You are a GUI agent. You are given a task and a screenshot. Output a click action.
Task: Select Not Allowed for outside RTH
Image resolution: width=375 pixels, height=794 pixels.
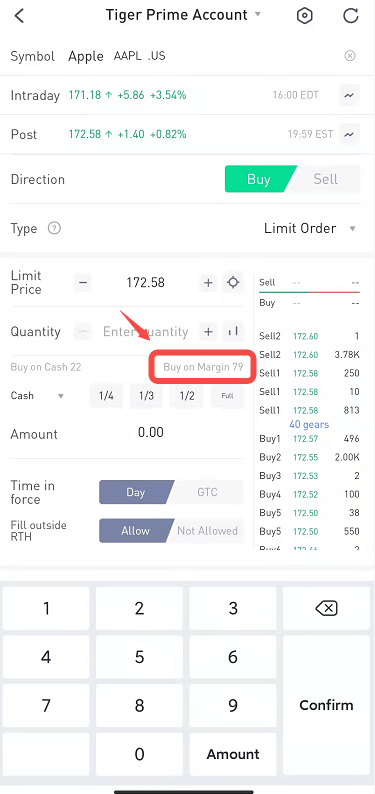click(x=207, y=531)
